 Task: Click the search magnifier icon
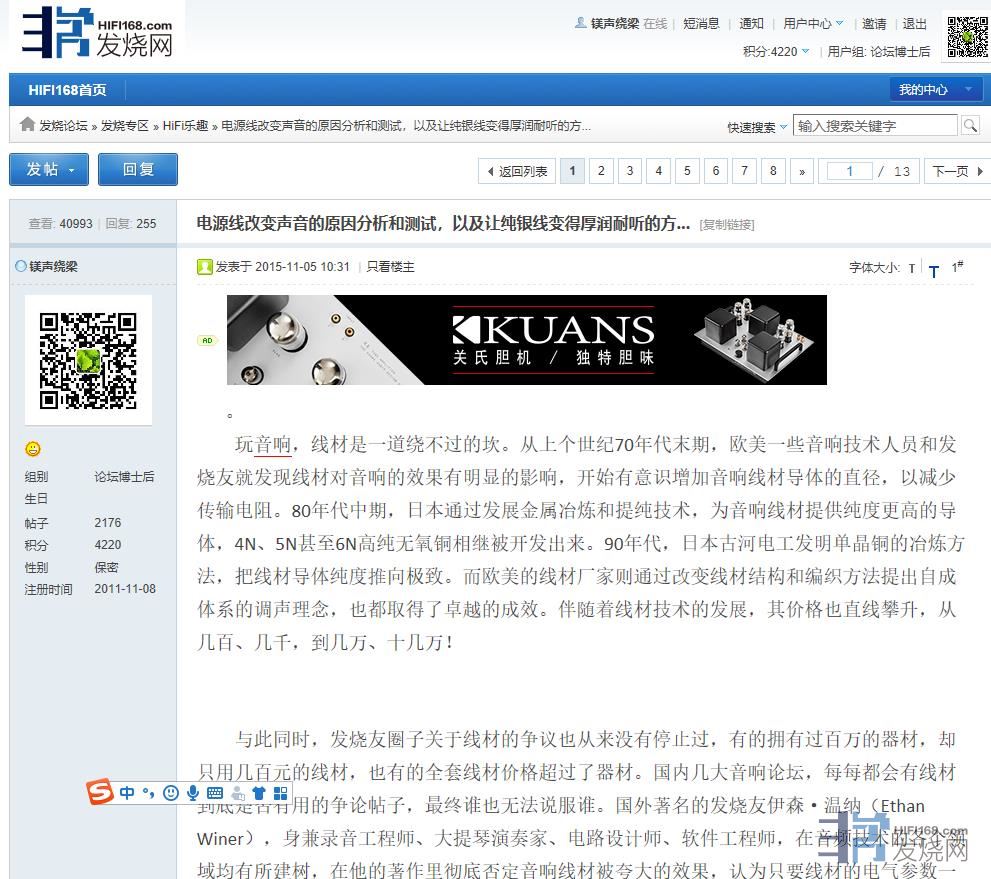tap(969, 126)
